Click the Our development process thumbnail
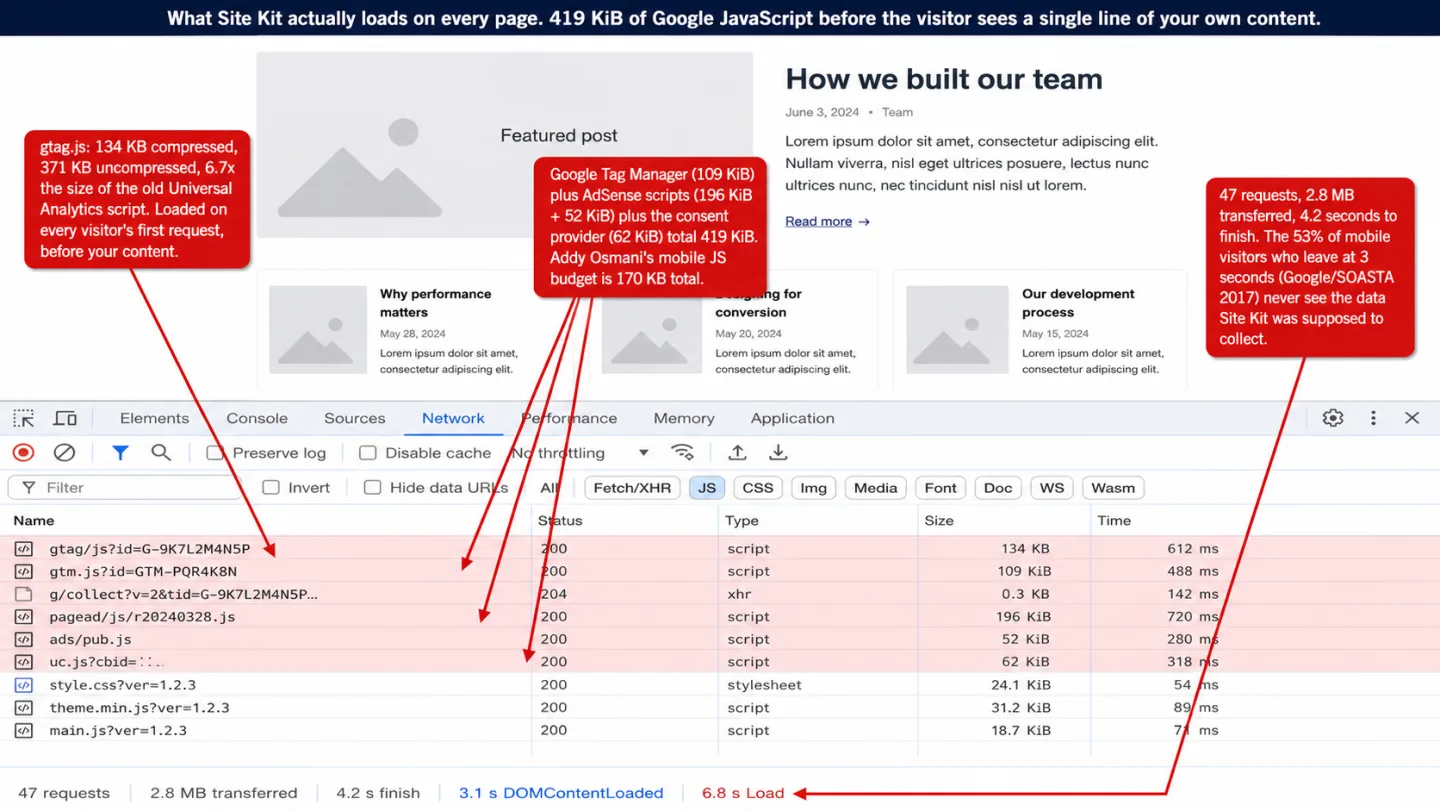 tap(957, 330)
